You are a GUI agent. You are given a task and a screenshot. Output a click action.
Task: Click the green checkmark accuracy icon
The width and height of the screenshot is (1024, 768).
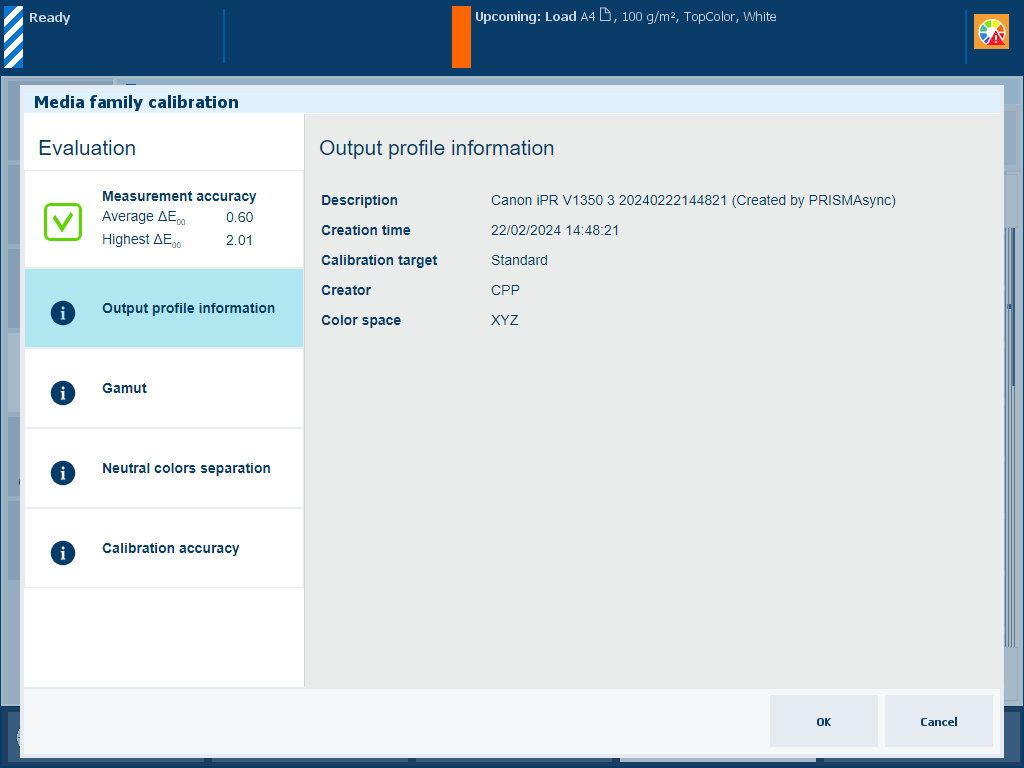(62, 221)
